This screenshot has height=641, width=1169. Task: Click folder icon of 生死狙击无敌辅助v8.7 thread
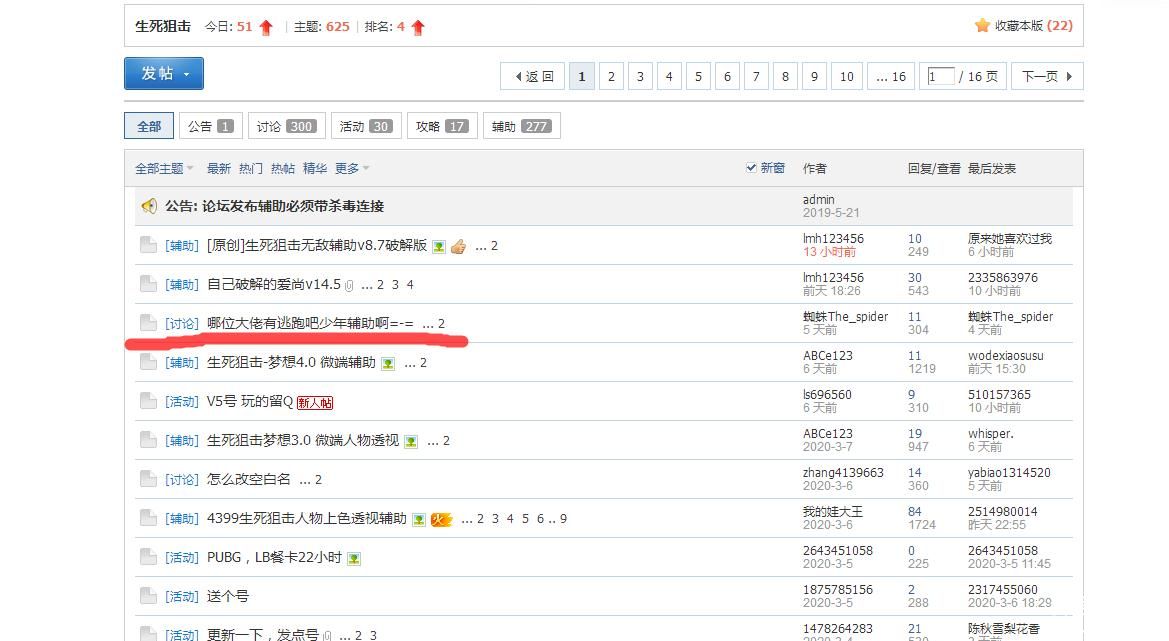(148, 244)
